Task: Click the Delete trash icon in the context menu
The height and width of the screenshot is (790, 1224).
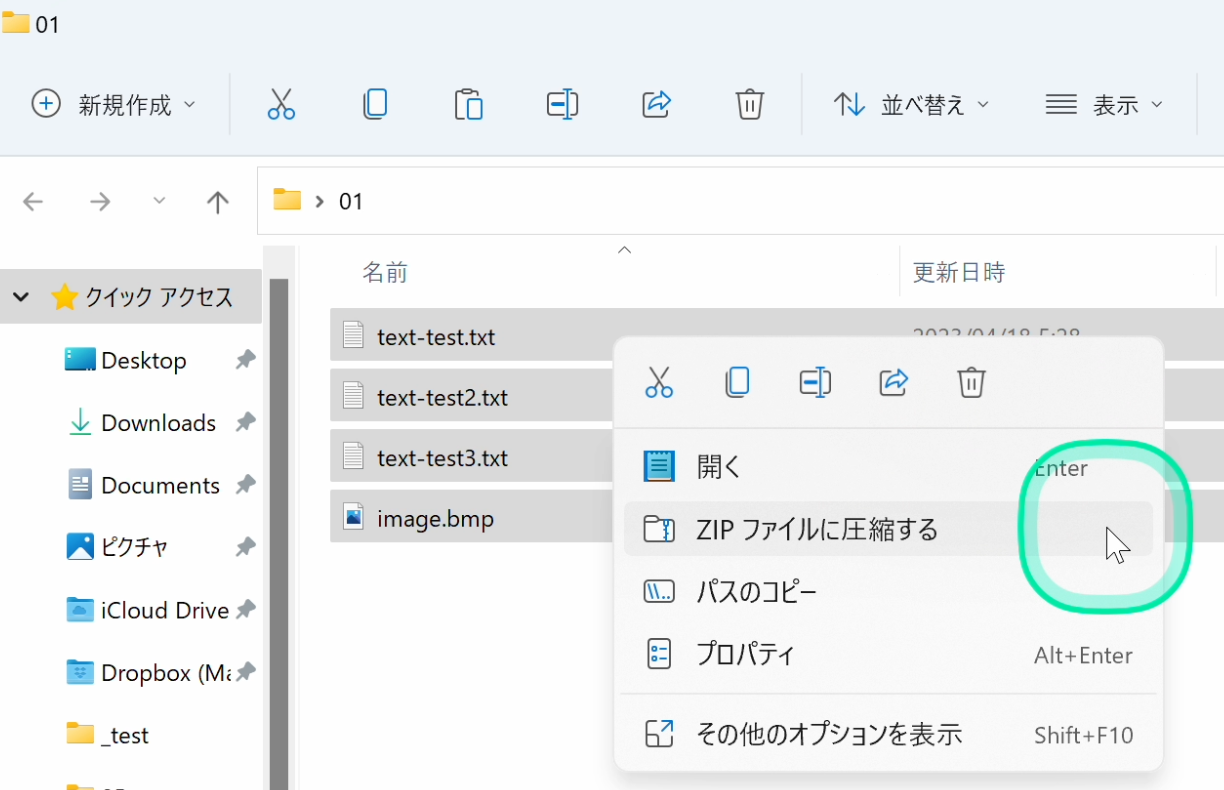Action: coord(972,382)
